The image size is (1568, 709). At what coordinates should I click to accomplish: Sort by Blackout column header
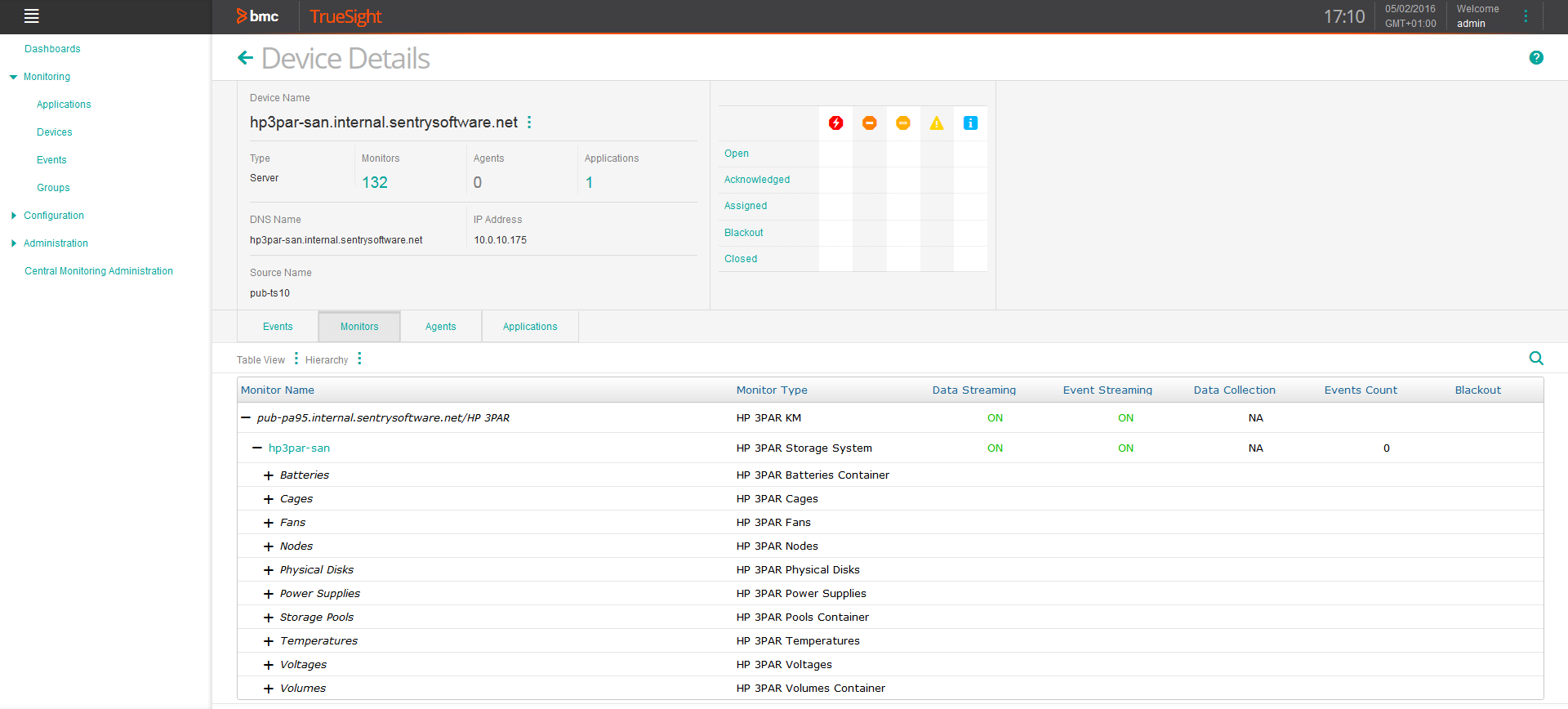point(1478,390)
